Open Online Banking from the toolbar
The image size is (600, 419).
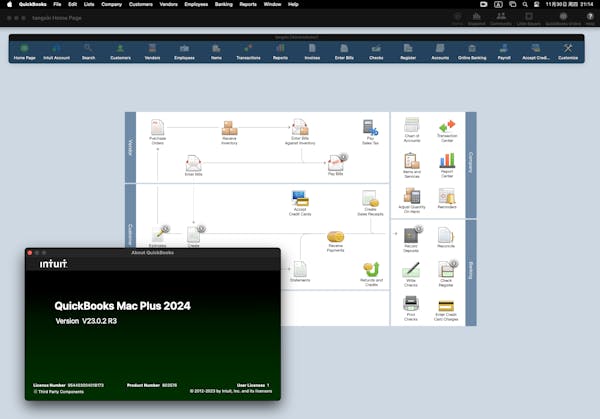point(473,51)
